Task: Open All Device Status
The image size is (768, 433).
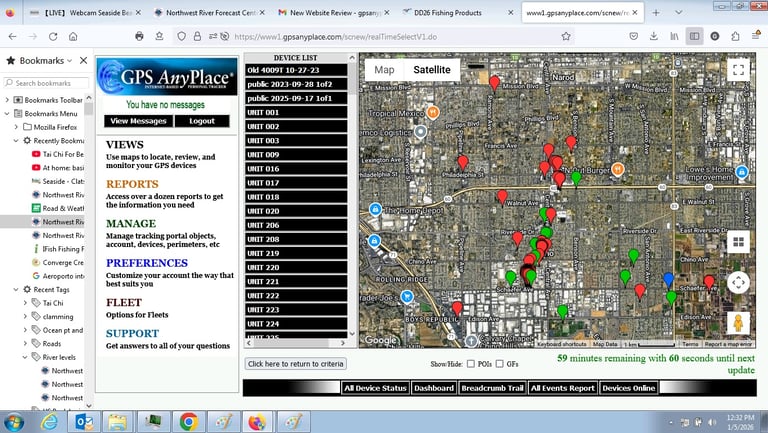Action: point(375,388)
